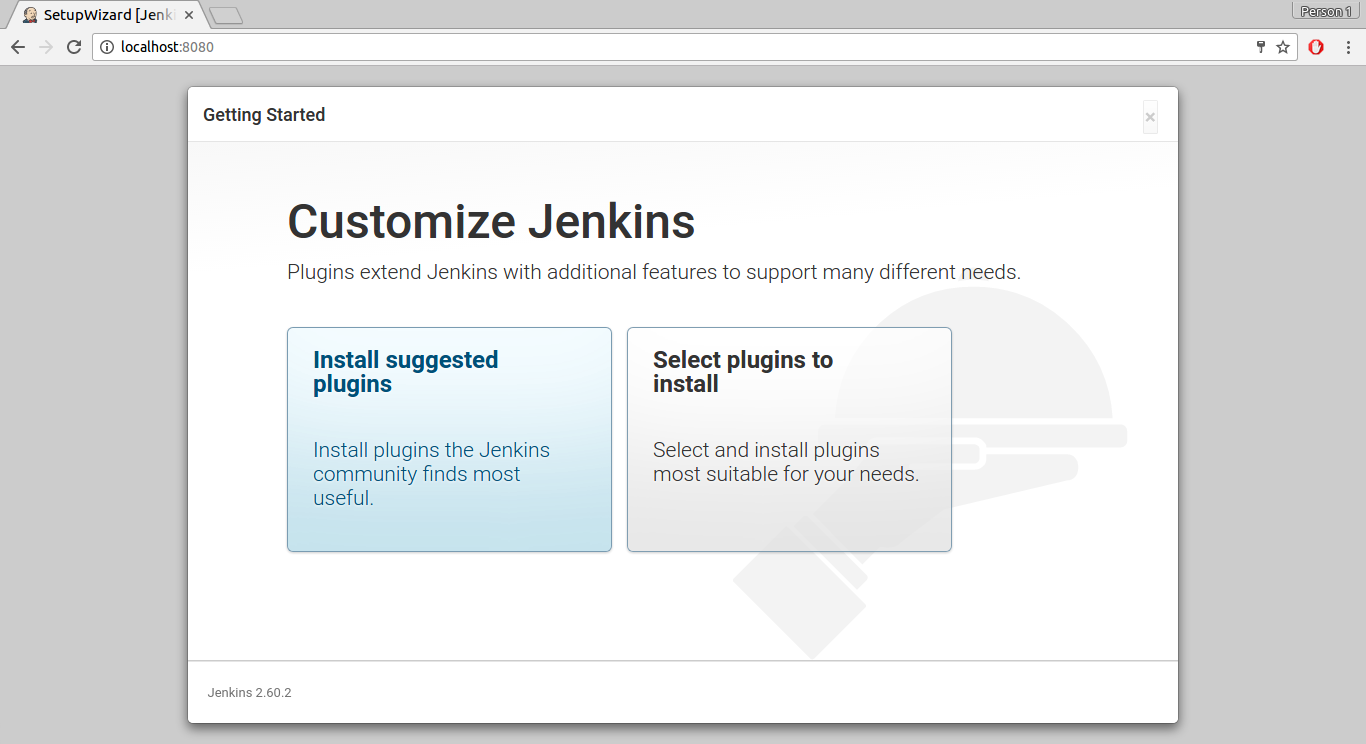Screen dimensions: 1366x744
Task: Close the SetupWizard browser tab
Action: 189,15
